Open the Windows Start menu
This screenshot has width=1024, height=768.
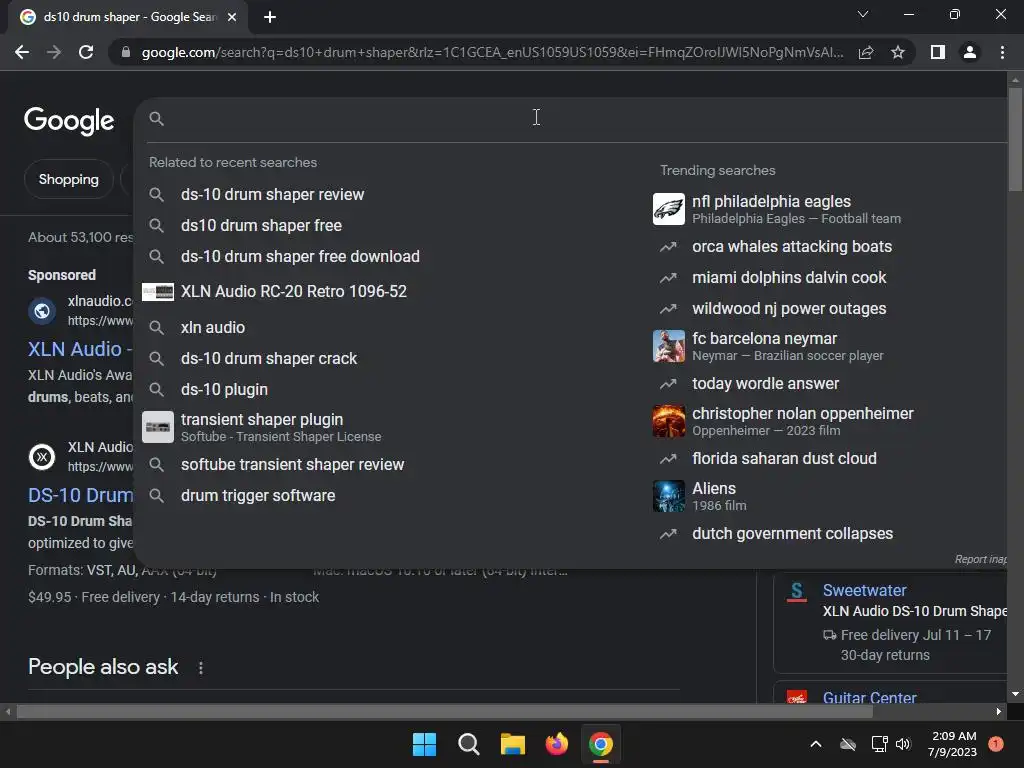(424, 744)
